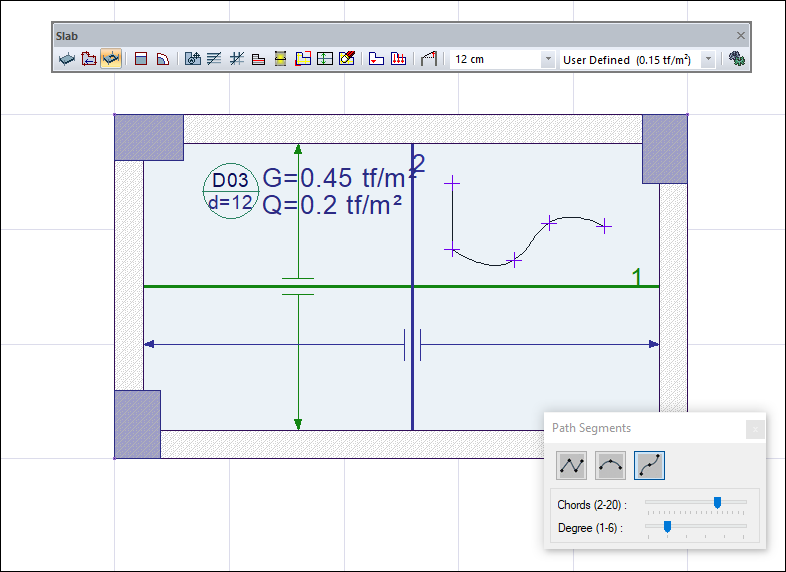The width and height of the screenshot is (786, 572).
Task: Open slab settings gear icon
Action: coord(738,60)
